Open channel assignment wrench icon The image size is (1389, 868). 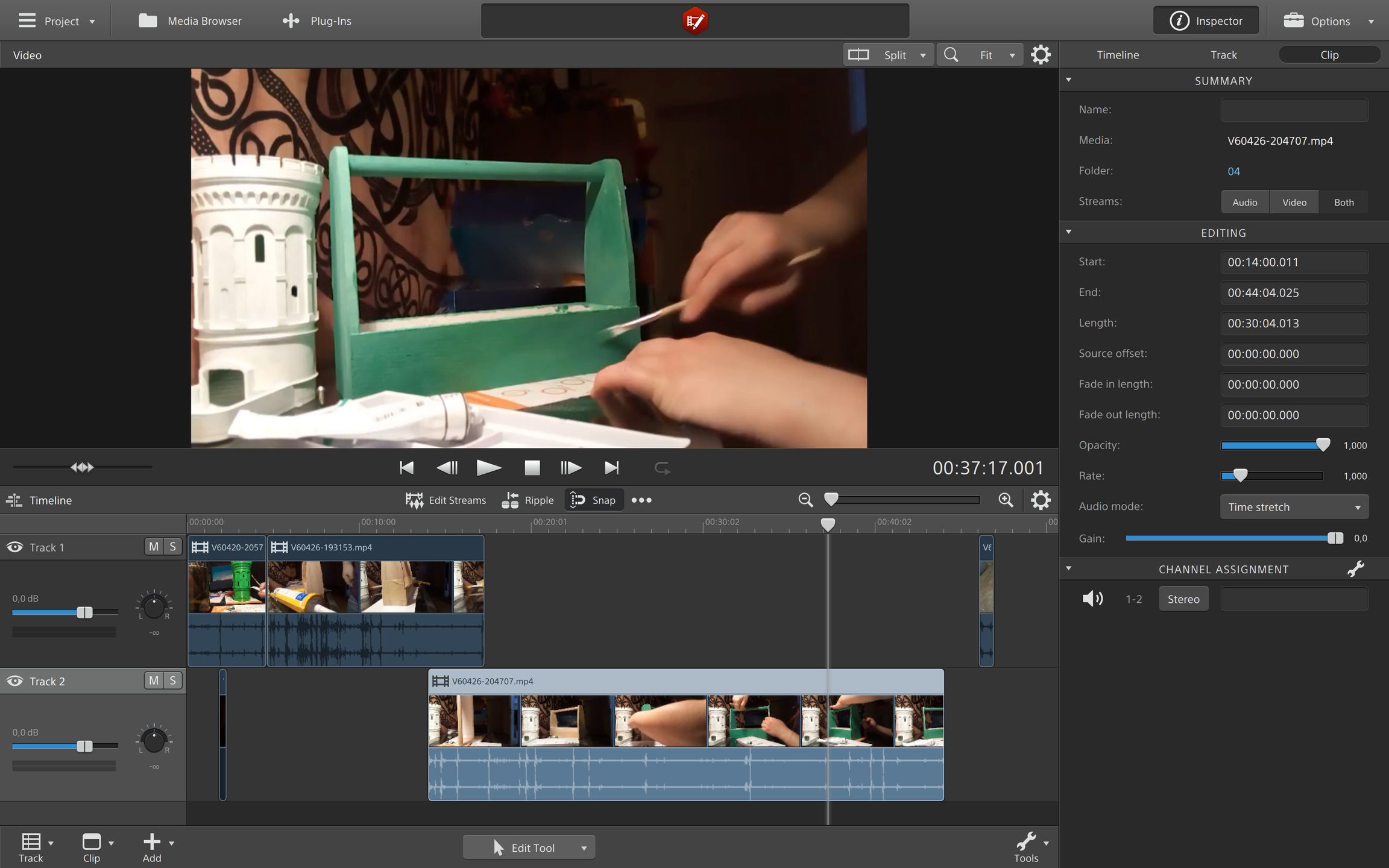tap(1356, 569)
